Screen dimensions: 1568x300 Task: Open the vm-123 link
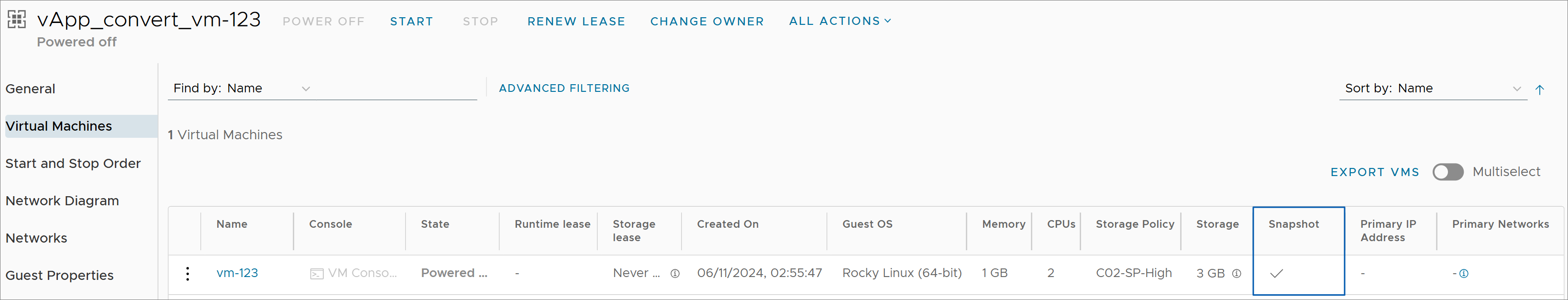click(237, 273)
